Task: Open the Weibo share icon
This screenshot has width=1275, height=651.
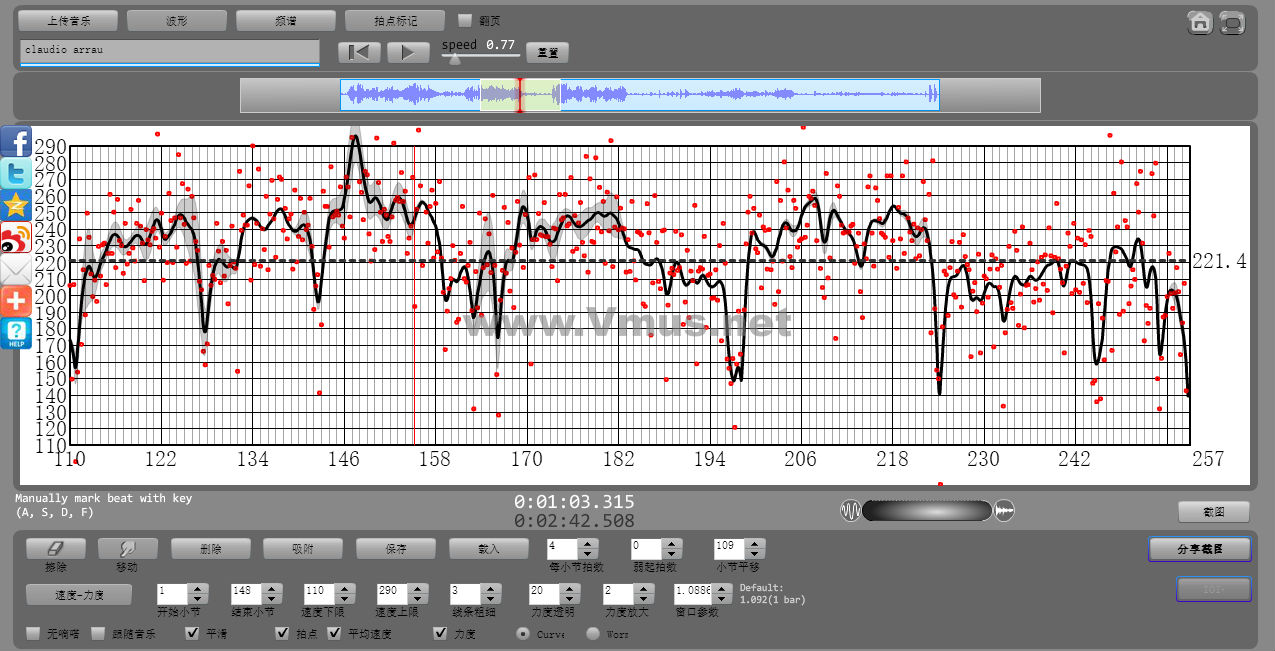Action: [16, 238]
